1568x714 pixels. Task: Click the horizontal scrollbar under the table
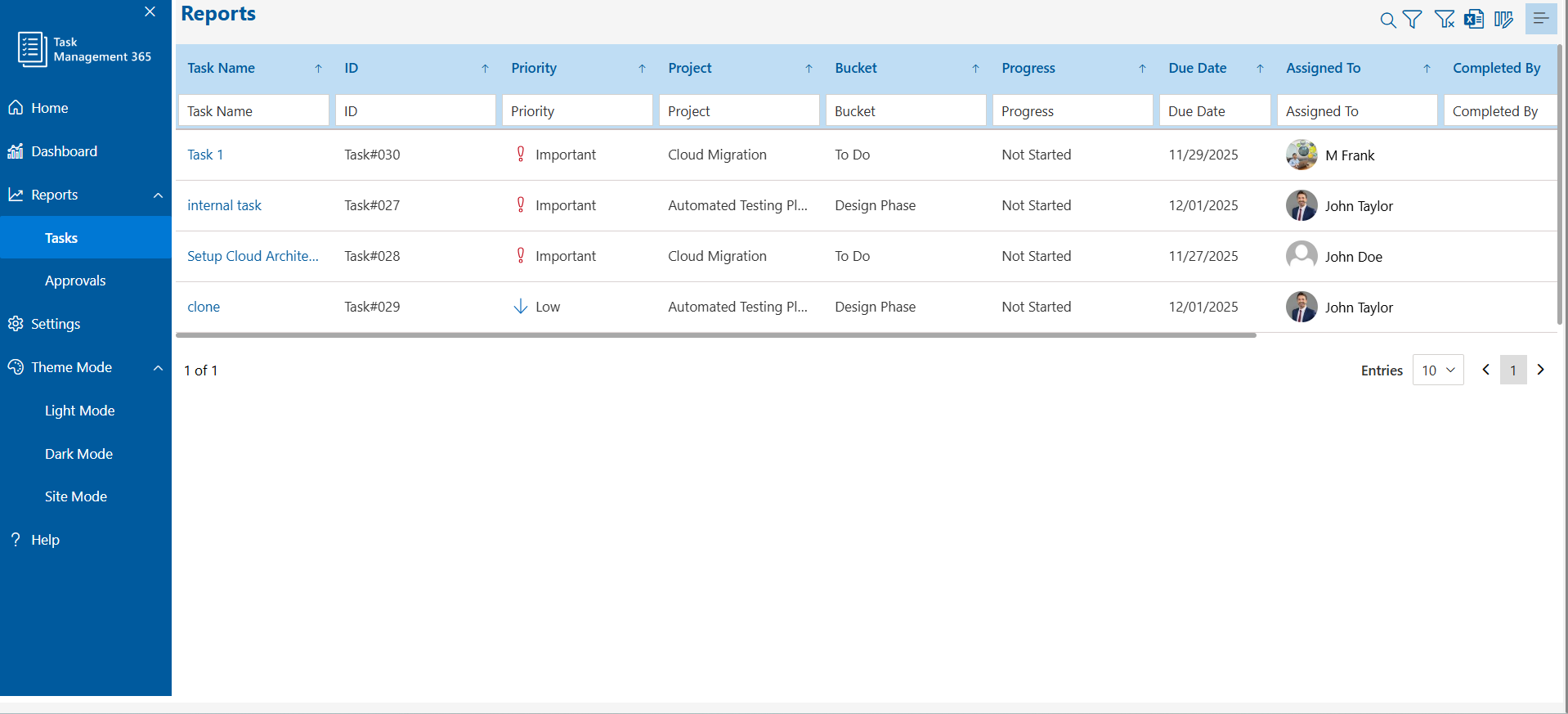(x=716, y=335)
